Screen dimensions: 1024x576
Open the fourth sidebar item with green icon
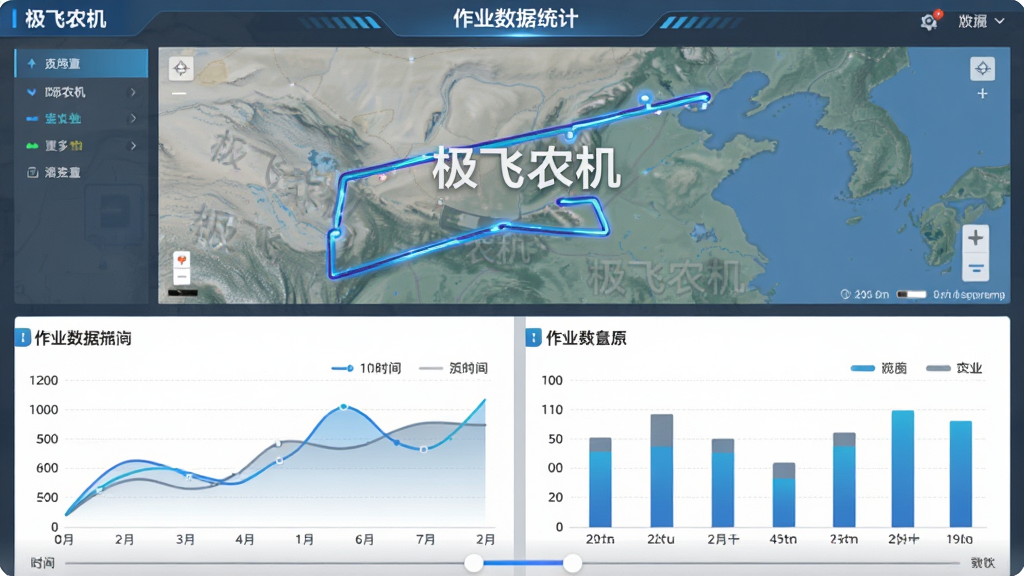click(x=82, y=146)
